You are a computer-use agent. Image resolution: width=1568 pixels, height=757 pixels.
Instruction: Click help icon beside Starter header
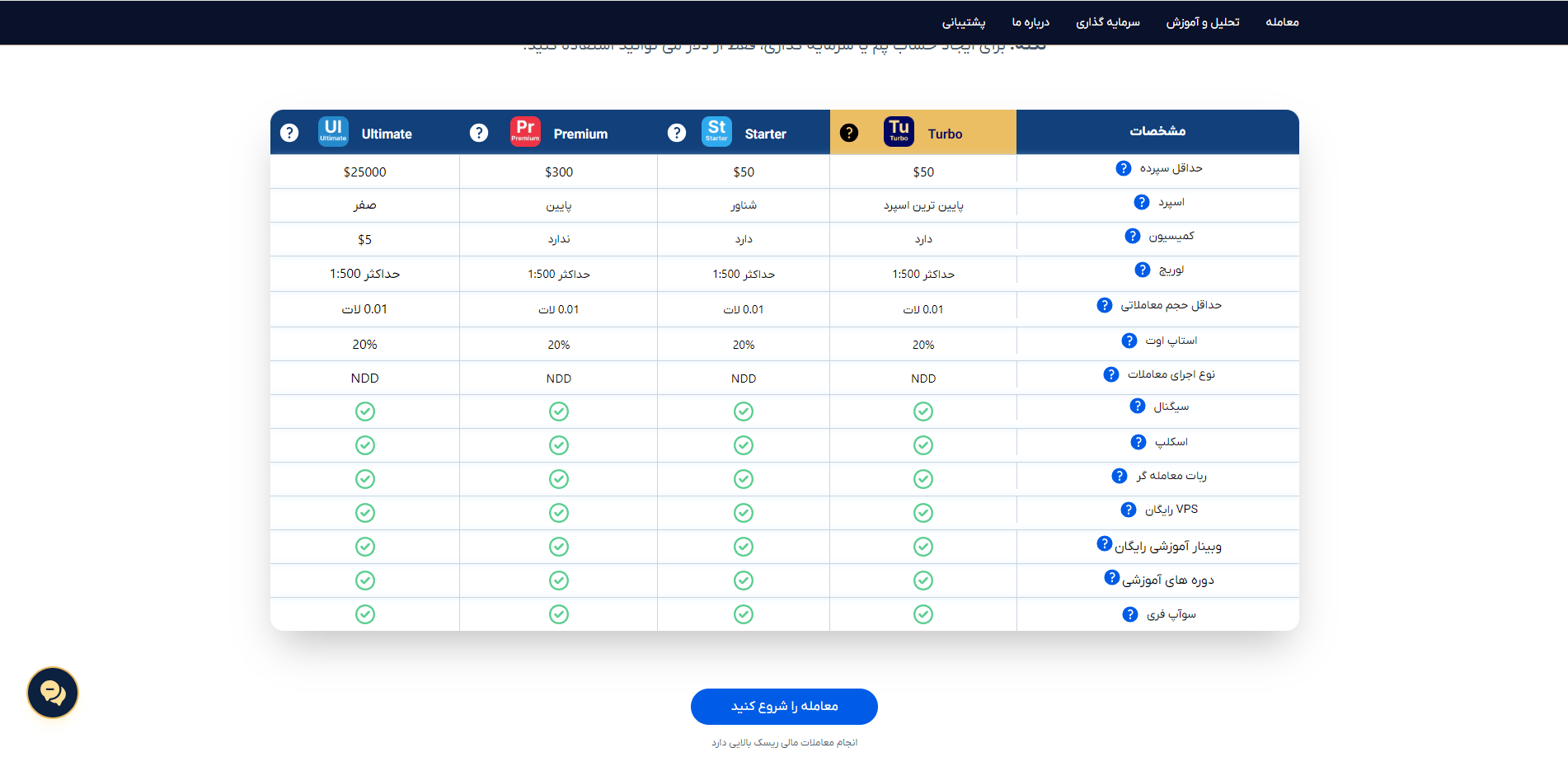coord(677,133)
